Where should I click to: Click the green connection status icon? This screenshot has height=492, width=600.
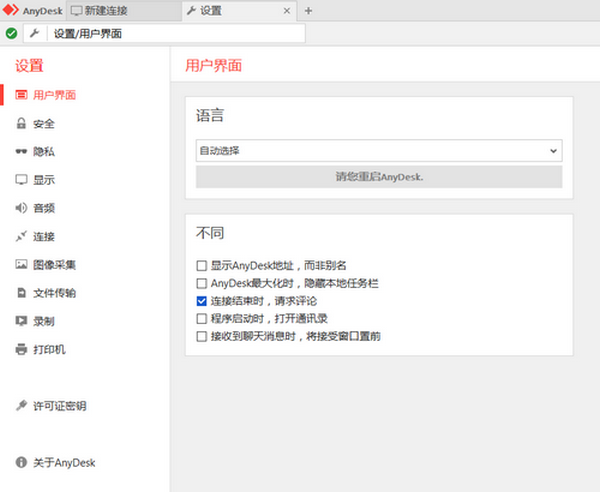tap(11, 33)
